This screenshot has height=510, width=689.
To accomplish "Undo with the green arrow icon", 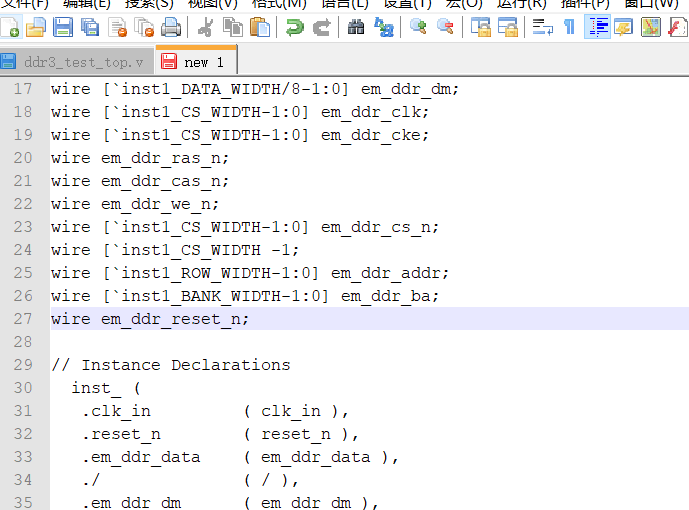I will pyautogui.click(x=295, y=27).
